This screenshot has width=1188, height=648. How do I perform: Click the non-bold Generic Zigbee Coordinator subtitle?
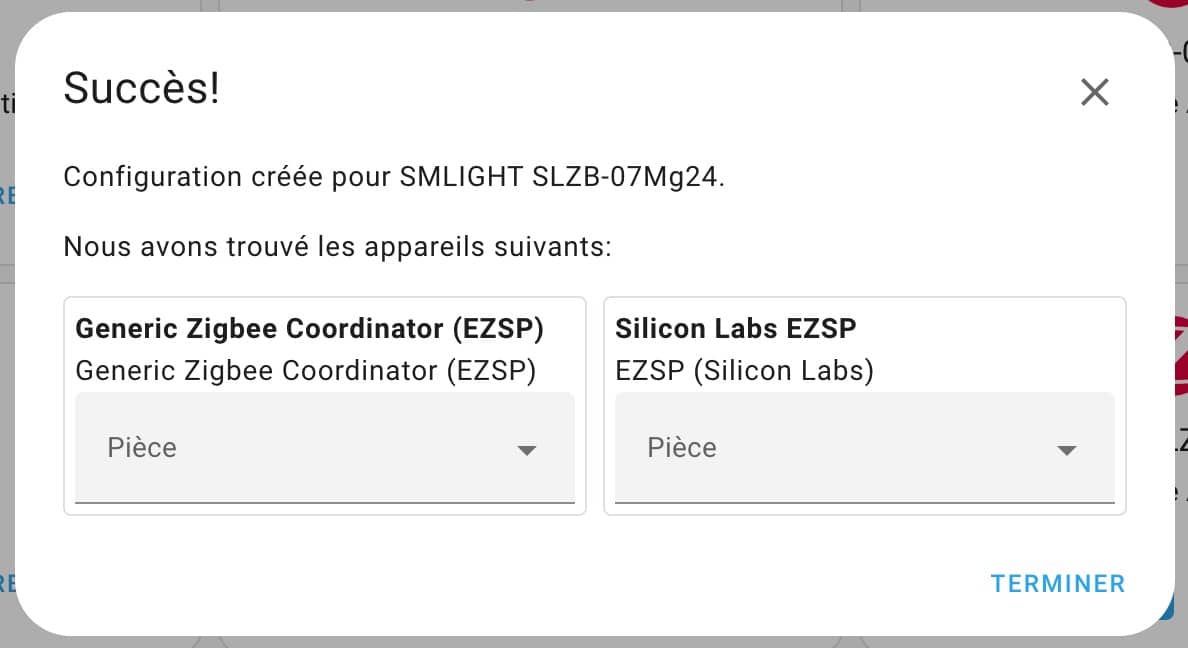305,371
